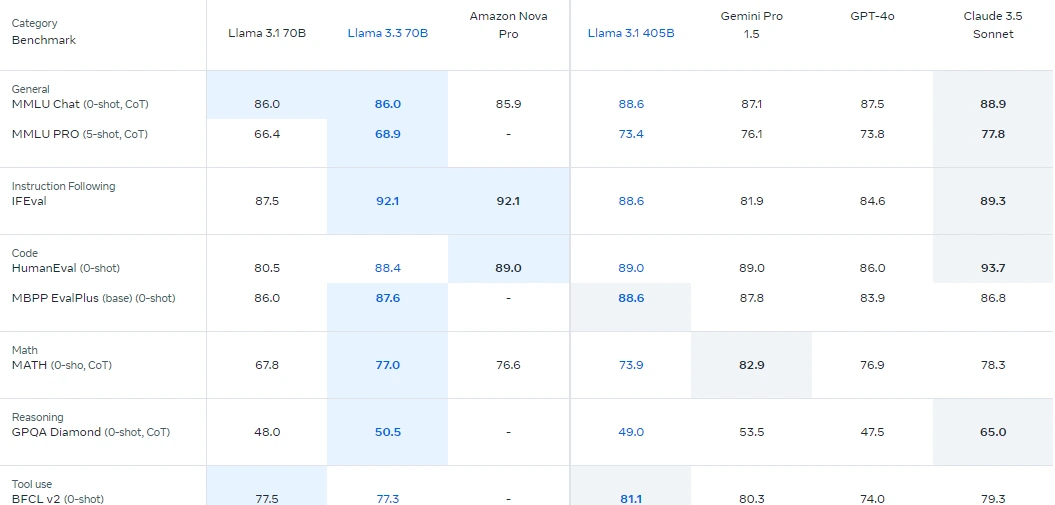Select the MMLU Chat benchmark row label
This screenshot has width=1055, height=505.
[80, 104]
